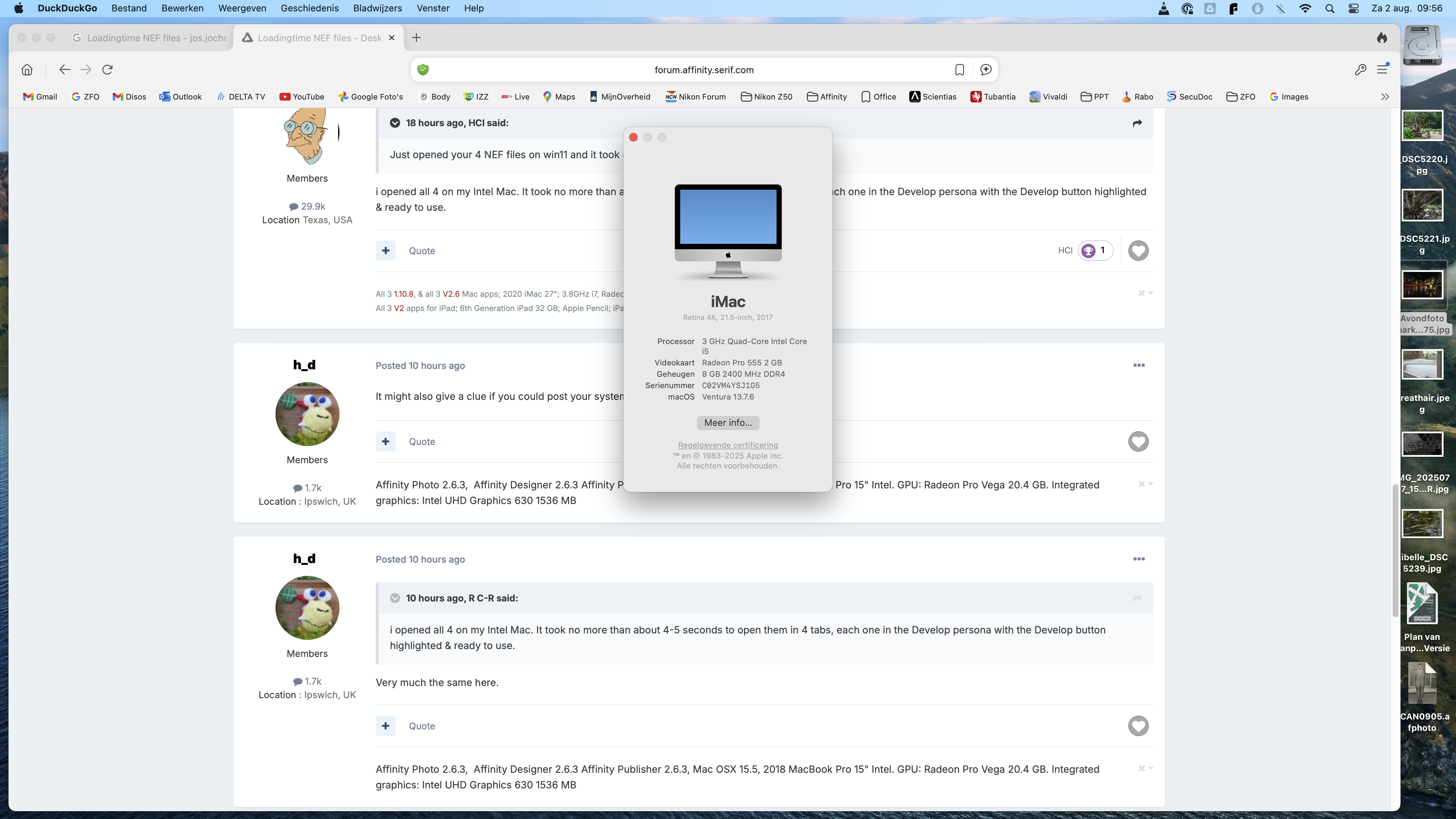This screenshot has width=1456, height=819.
Task: MultiQuote plus button in R C-R's post
Action: pos(385,250)
